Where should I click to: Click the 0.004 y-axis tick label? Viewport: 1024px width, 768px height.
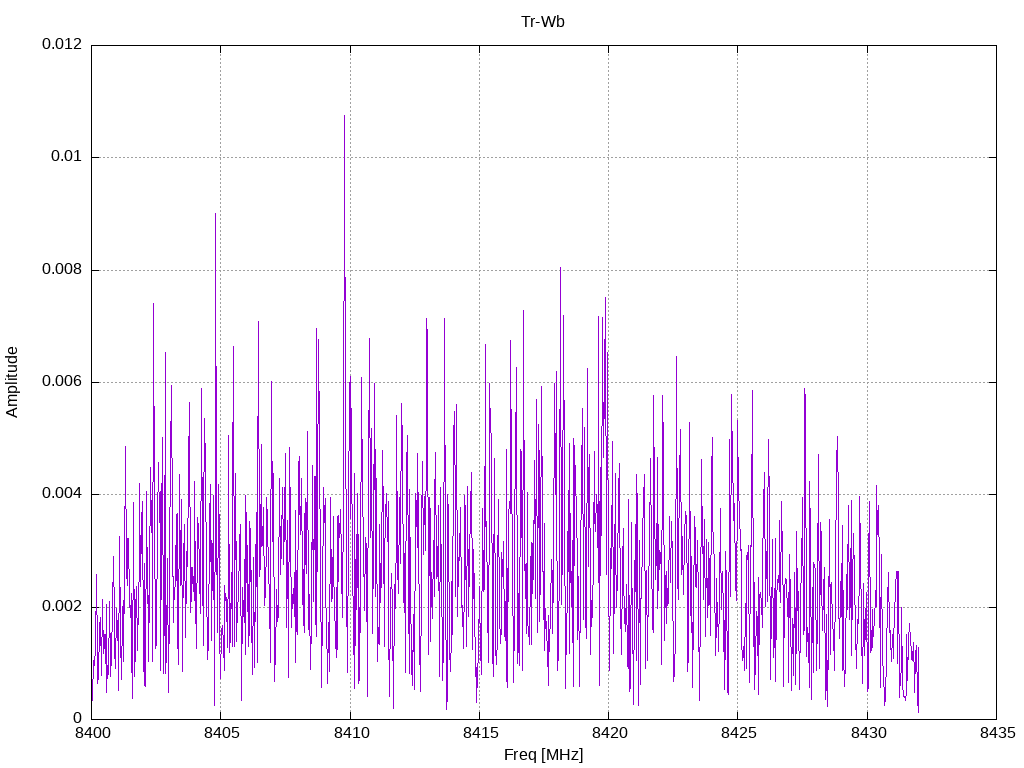pos(62,494)
